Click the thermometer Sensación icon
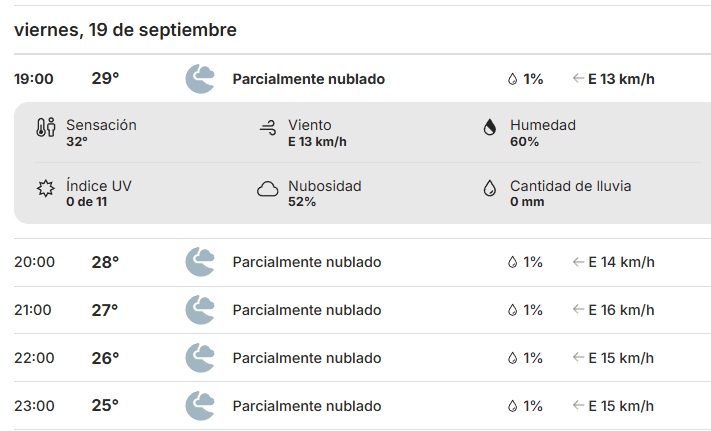The width and height of the screenshot is (711, 431). [45, 128]
